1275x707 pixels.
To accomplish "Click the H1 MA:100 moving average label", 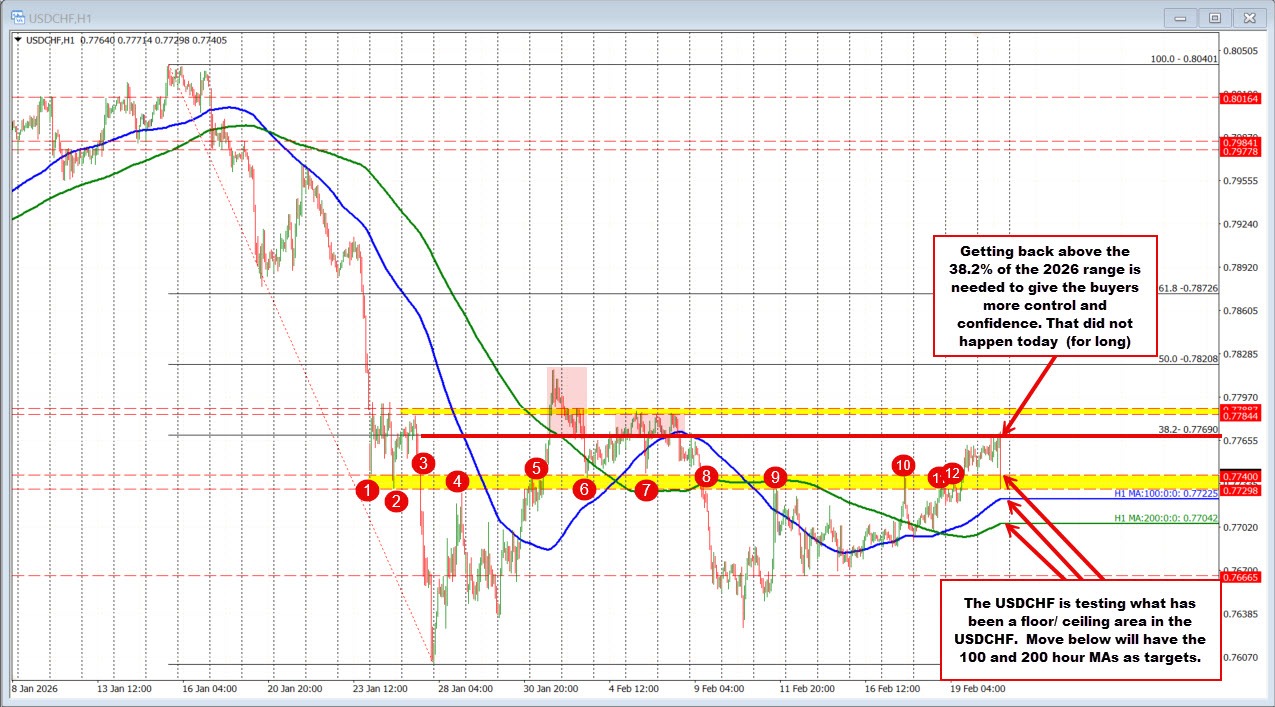I will (x=1164, y=492).
